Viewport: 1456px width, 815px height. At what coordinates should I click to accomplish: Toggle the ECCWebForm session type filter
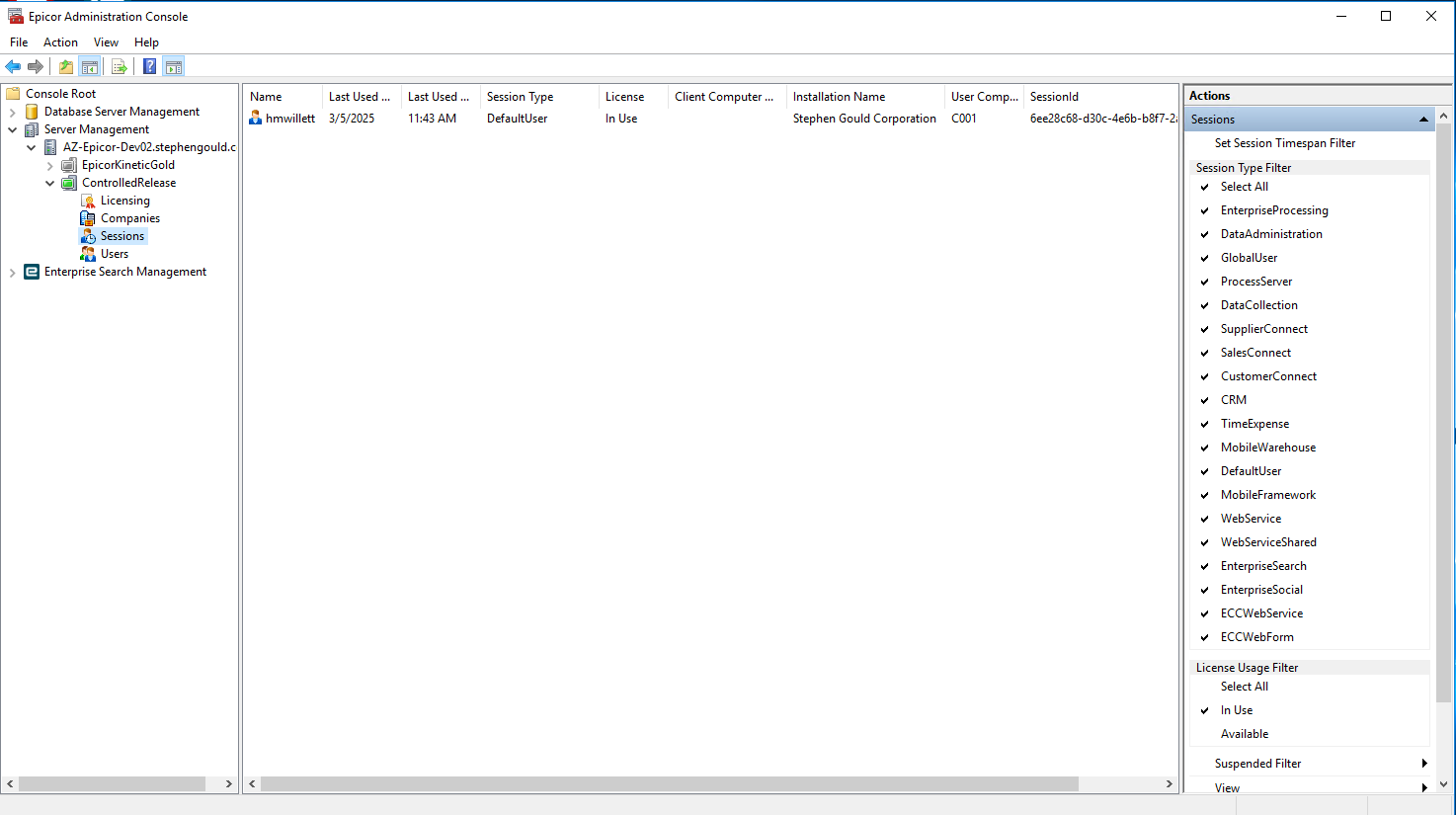coord(1256,637)
